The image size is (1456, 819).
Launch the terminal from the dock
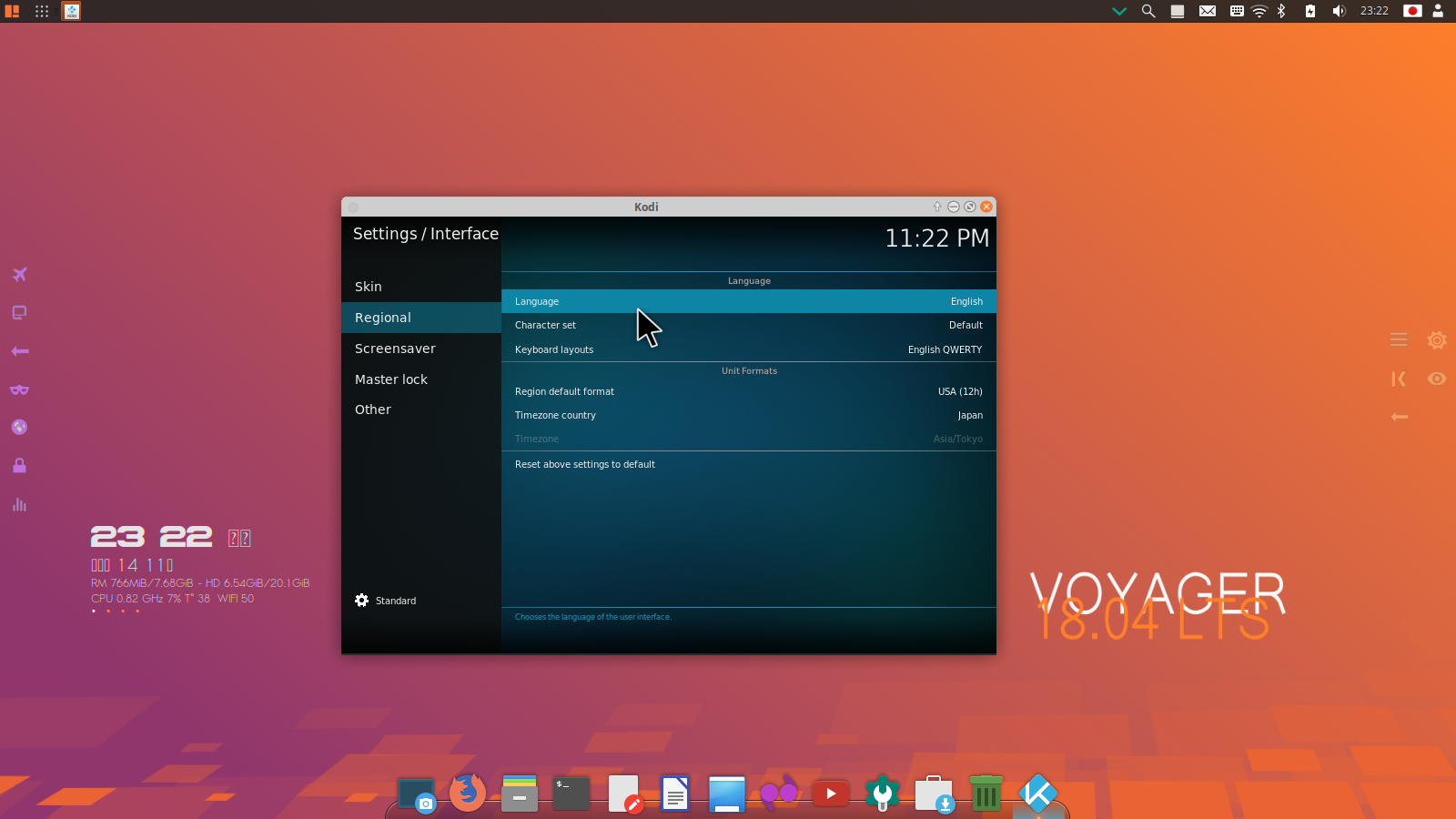click(x=571, y=794)
